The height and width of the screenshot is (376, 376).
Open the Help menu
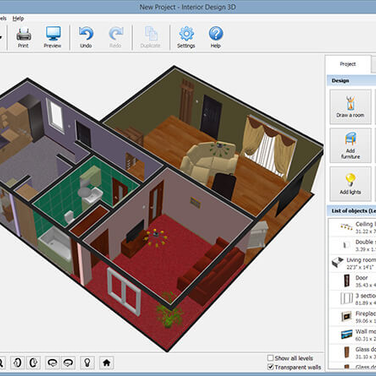[18, 19]
